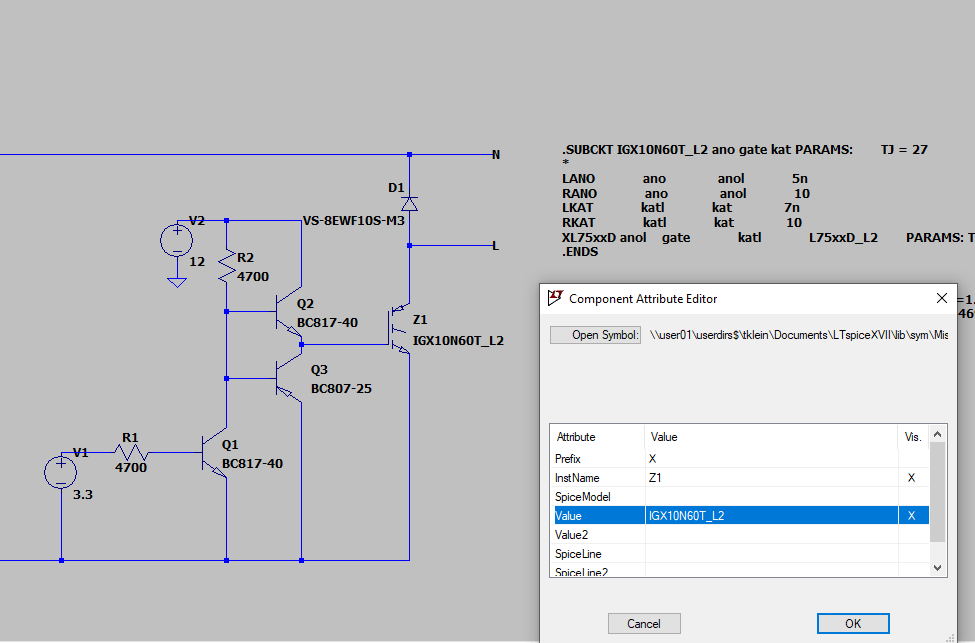The image size is (975, 643).
Task: Select voltage source V1 symbol
Action: (61, 471)
